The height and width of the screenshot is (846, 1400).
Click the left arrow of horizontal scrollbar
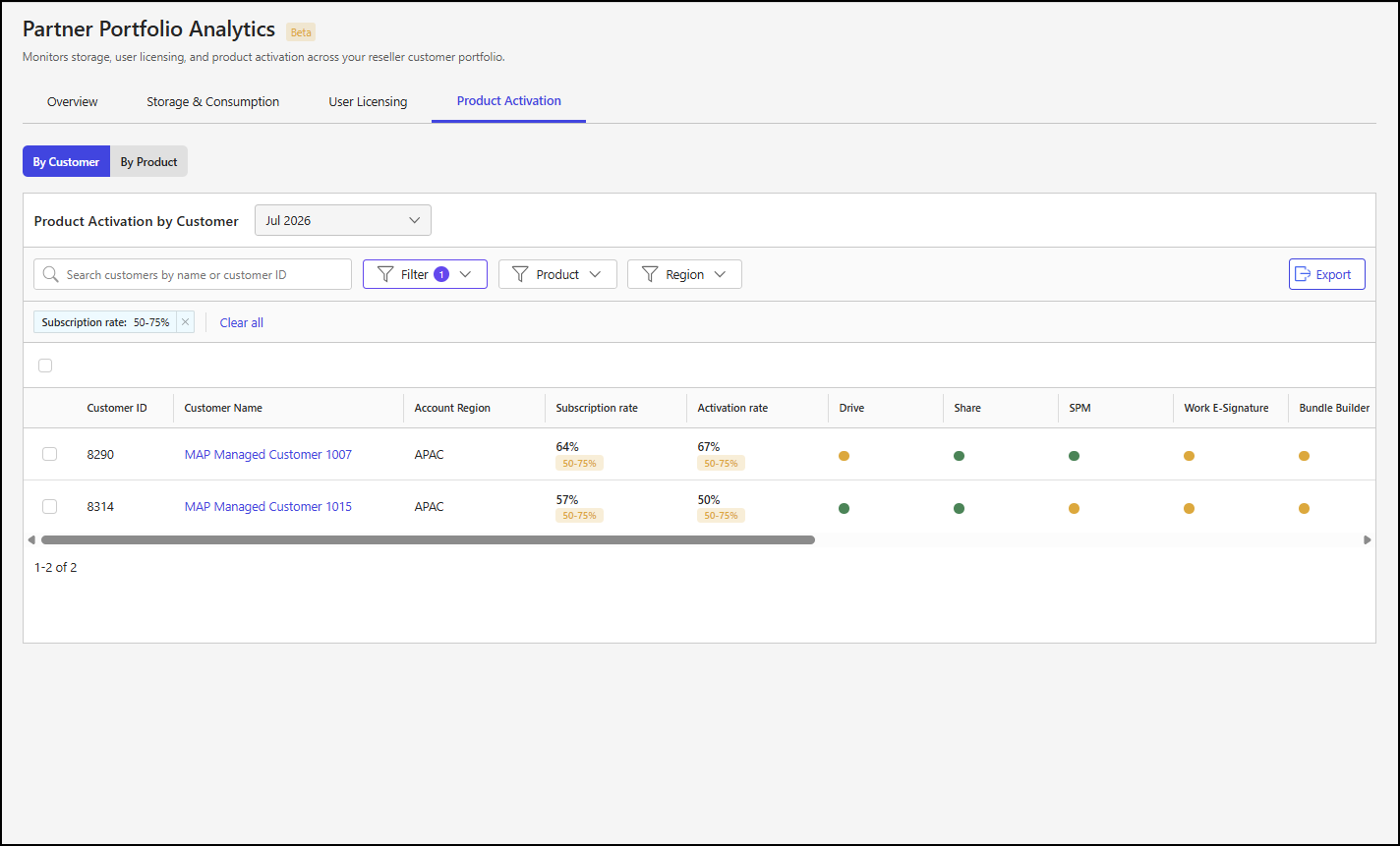coord(31,539)
